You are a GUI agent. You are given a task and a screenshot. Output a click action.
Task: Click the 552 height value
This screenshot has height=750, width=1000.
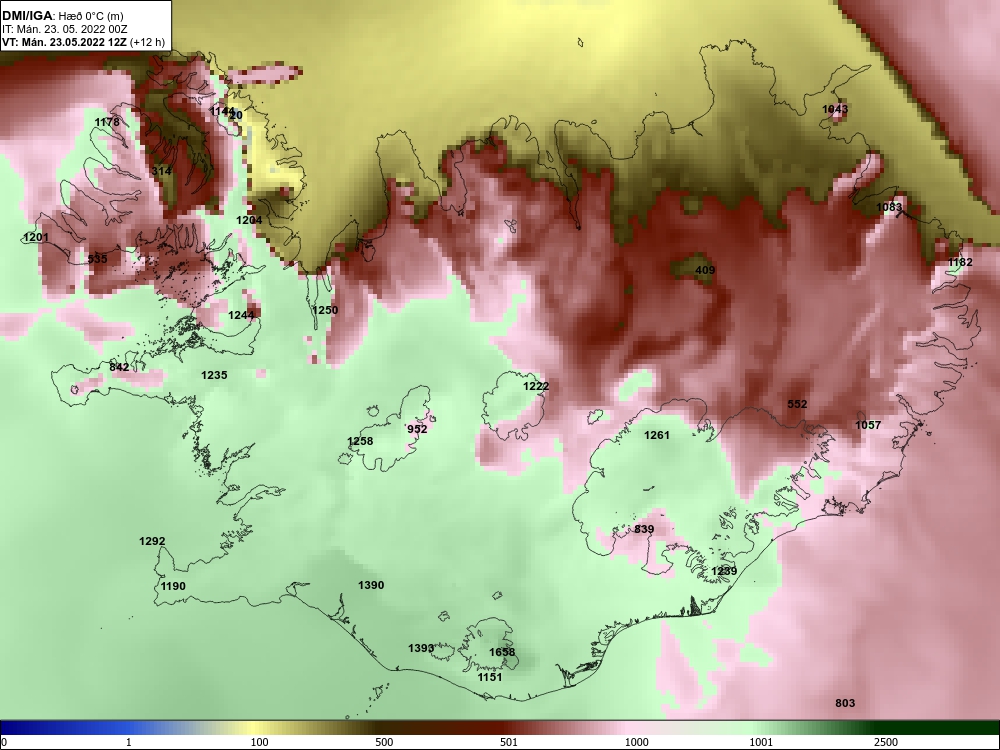[797, 404]
